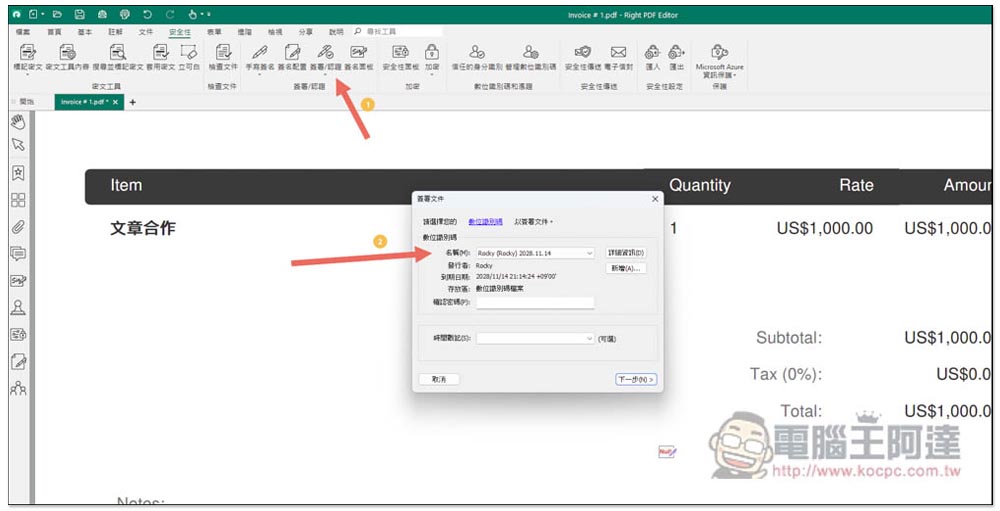Image resolution: width=1000 pixels, height=511 pixels.
Task: Switch to the 首頁 ribbon tab
Action: [x=54, y=31]
